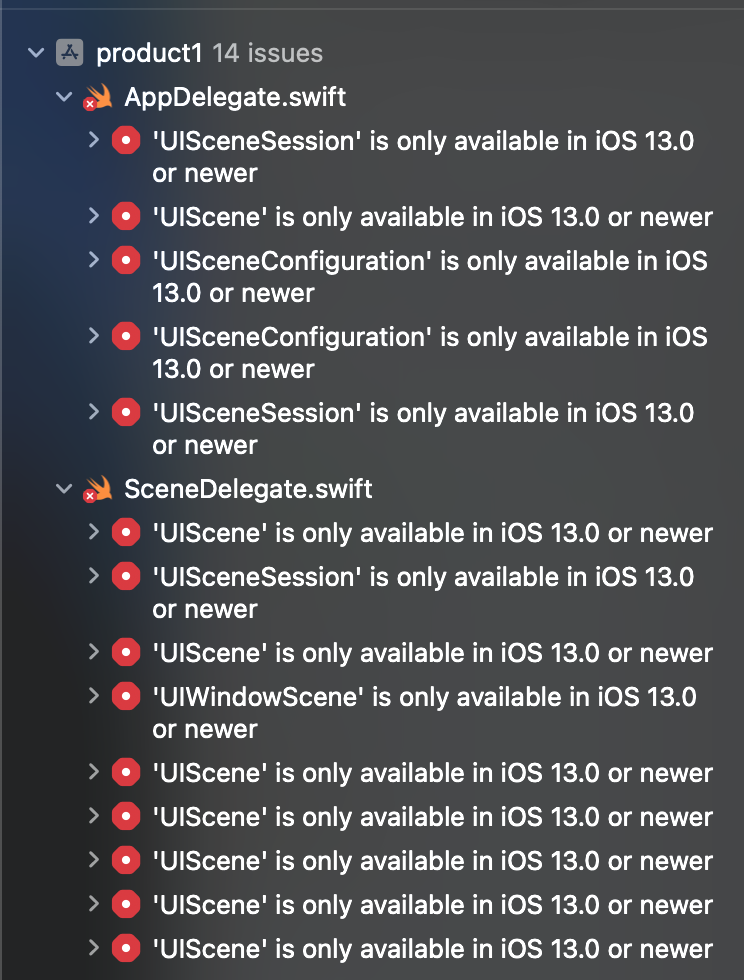Expand first 'UIScene' error under SceneDelegate.swift

tap(94, 532)
